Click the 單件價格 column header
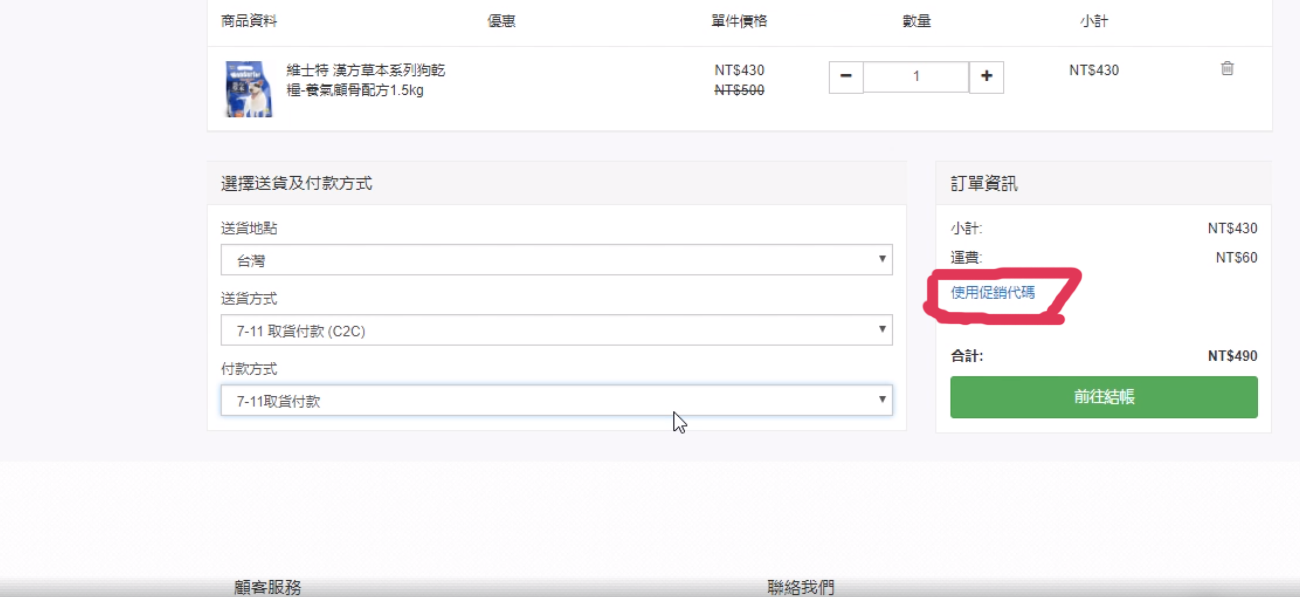The image size is (1300, 597). tap(739, 21)
